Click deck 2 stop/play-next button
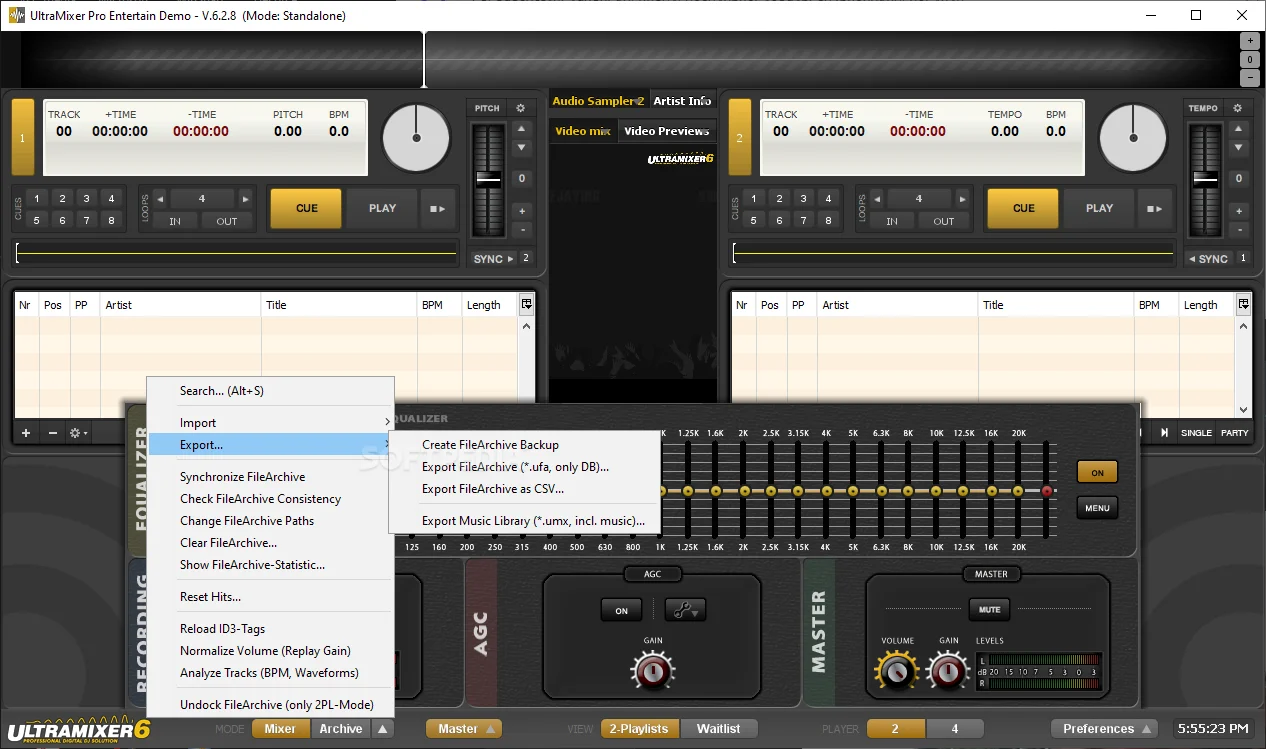This screenshot has width=1266, height=749. 1154,209
